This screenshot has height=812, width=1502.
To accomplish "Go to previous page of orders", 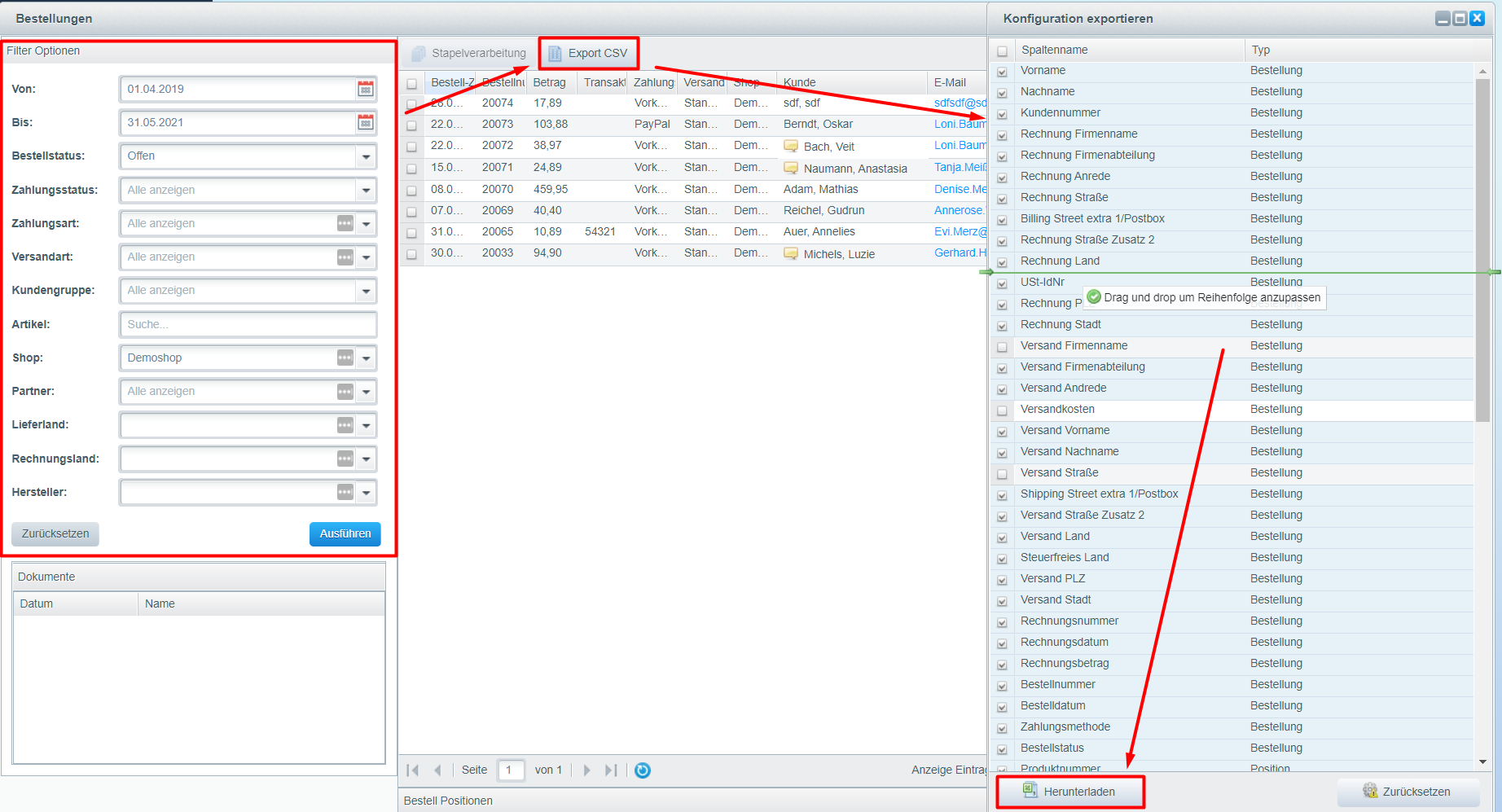I will (x=437, y=770).
